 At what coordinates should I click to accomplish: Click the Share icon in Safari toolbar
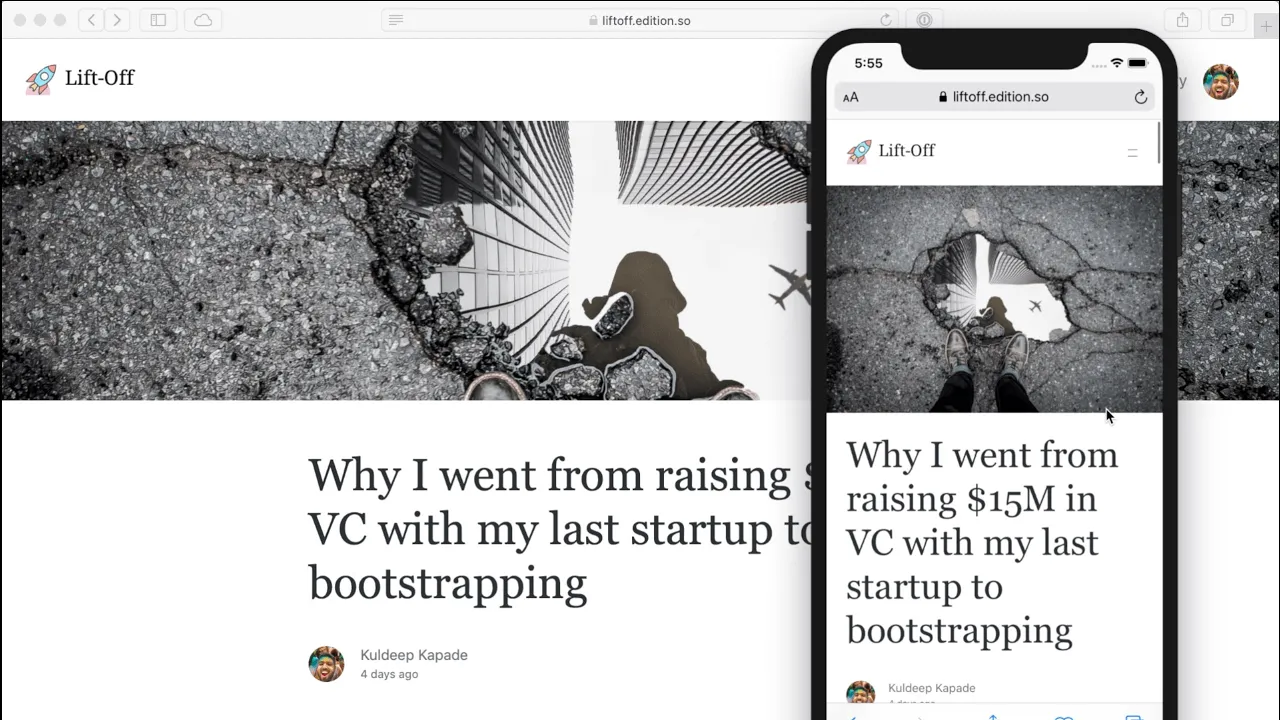coord(1183,20)
